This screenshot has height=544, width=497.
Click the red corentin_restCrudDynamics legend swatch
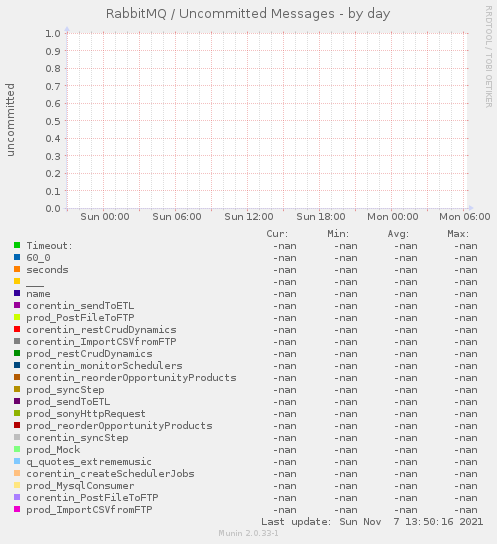pos(17,329)
